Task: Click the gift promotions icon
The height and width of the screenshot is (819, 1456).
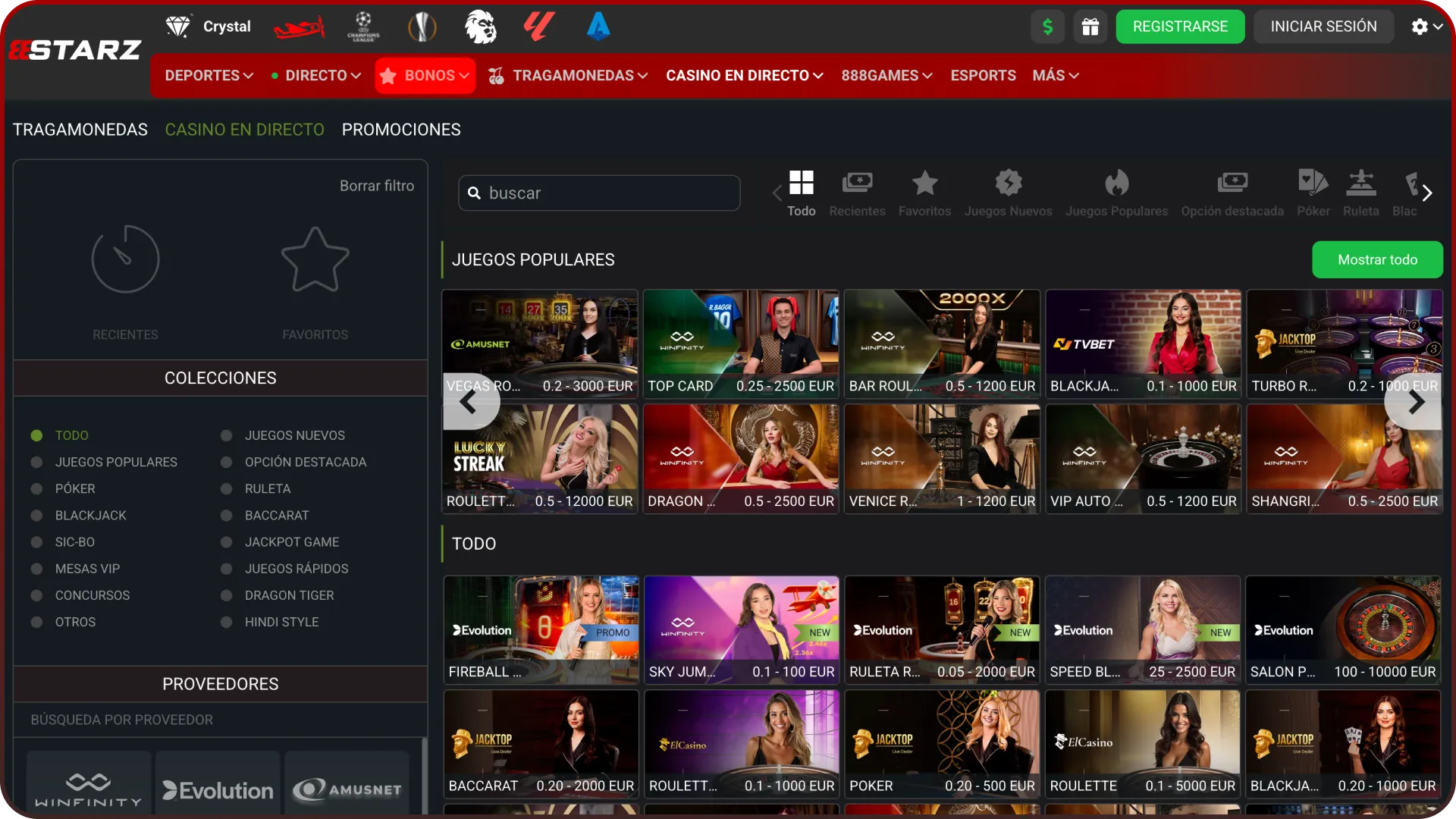Action: (x=1090, y=27)
